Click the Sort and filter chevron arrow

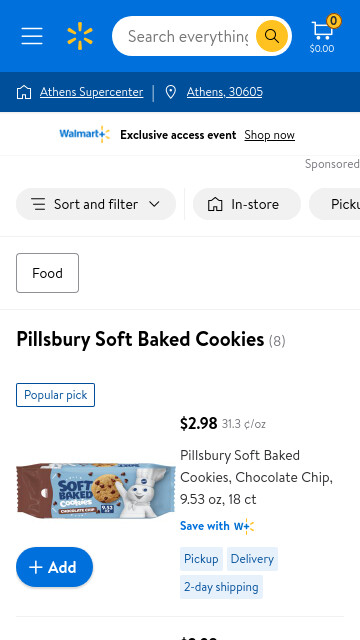(154, 204)
